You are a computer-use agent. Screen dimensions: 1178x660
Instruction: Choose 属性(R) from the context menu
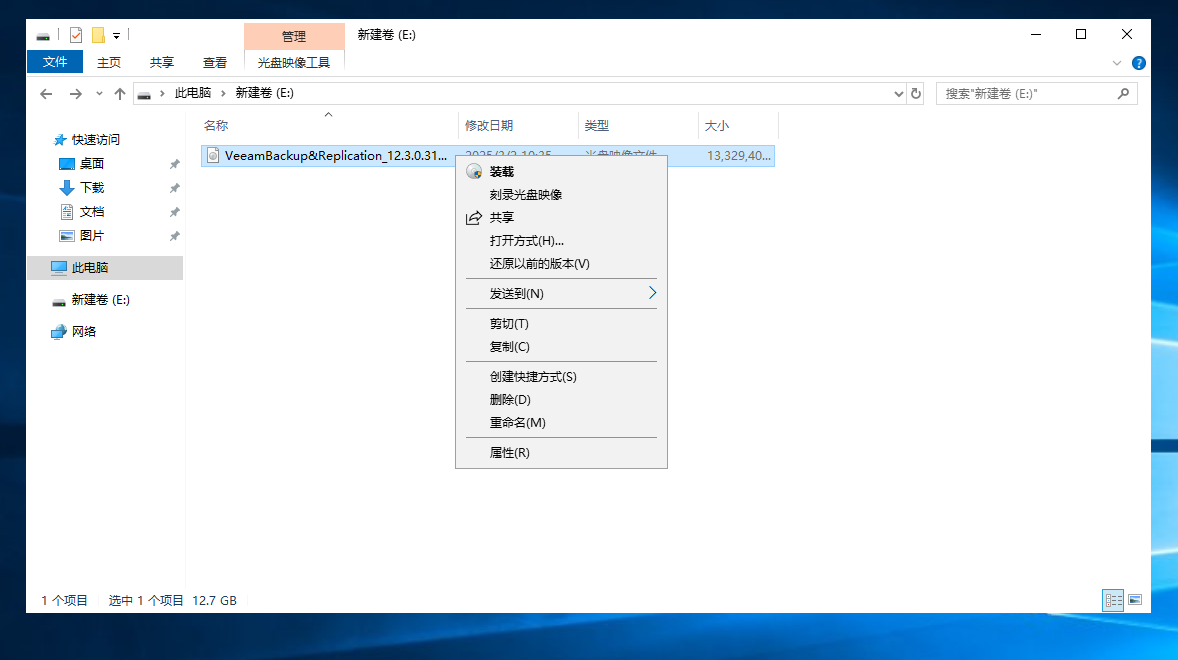click(x=561, y=453)
